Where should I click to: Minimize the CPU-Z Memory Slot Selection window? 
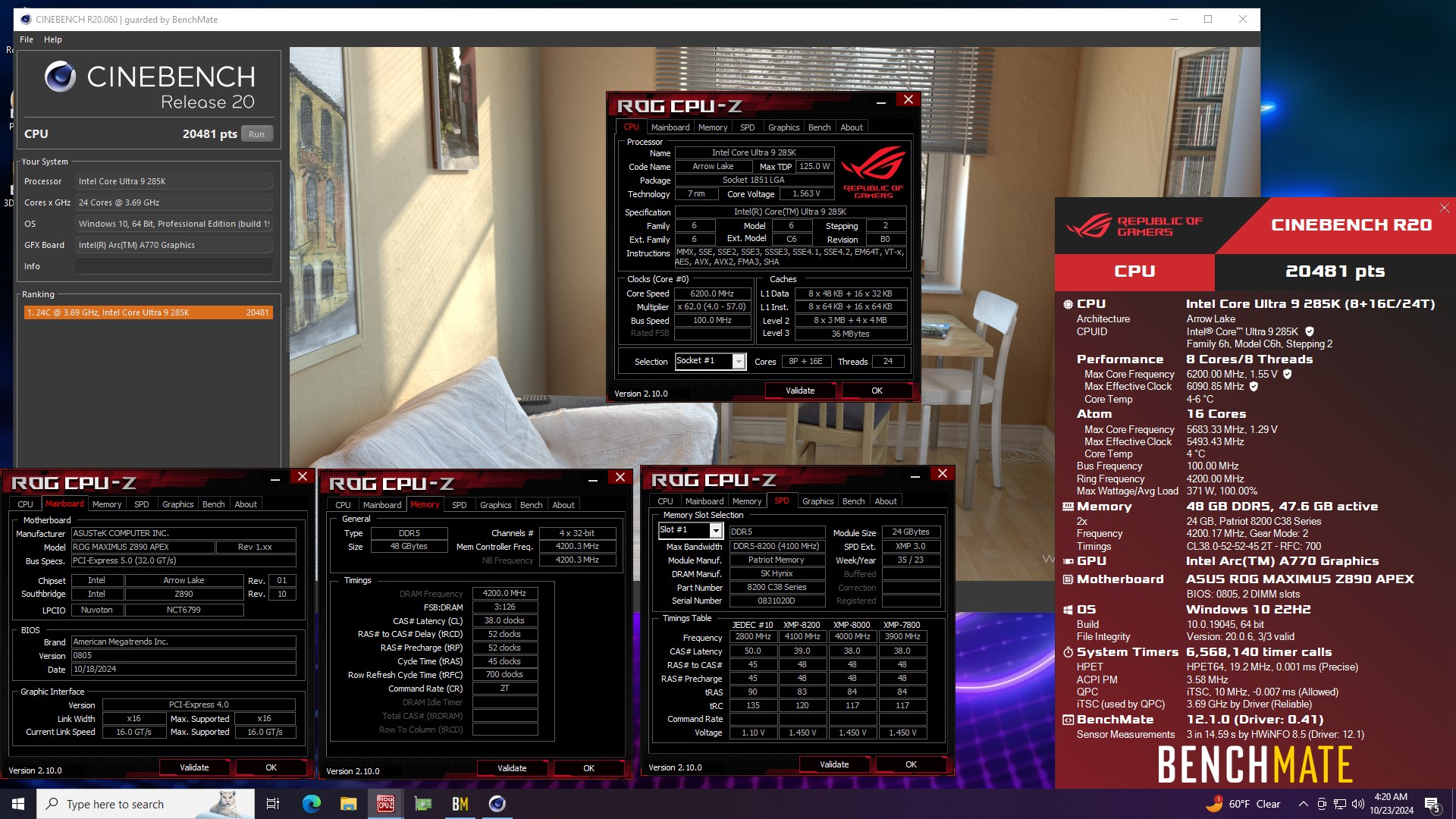pyautogui.click(x=915, y=475)
